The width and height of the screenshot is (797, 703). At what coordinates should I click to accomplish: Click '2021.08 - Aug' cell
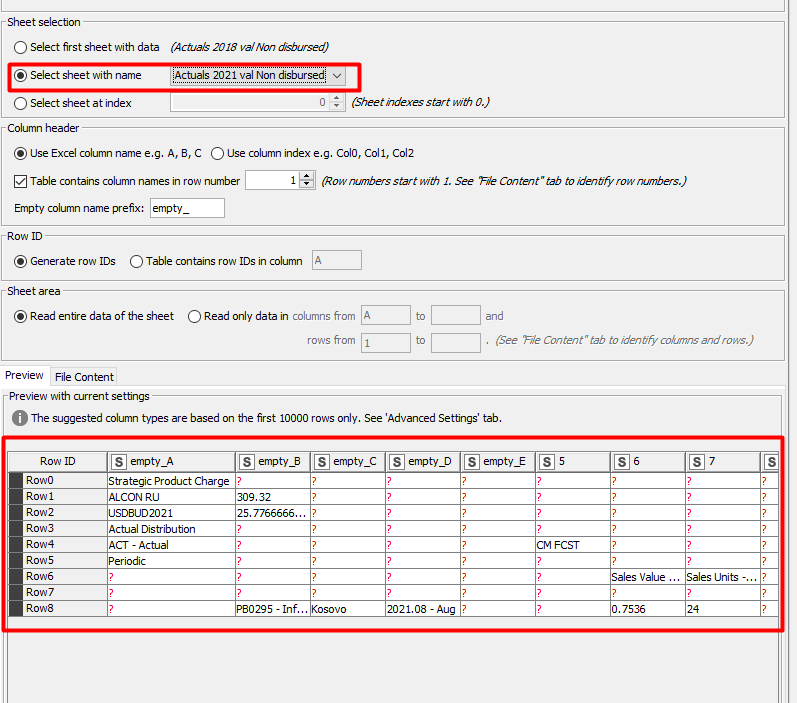[x=423, y=609]
